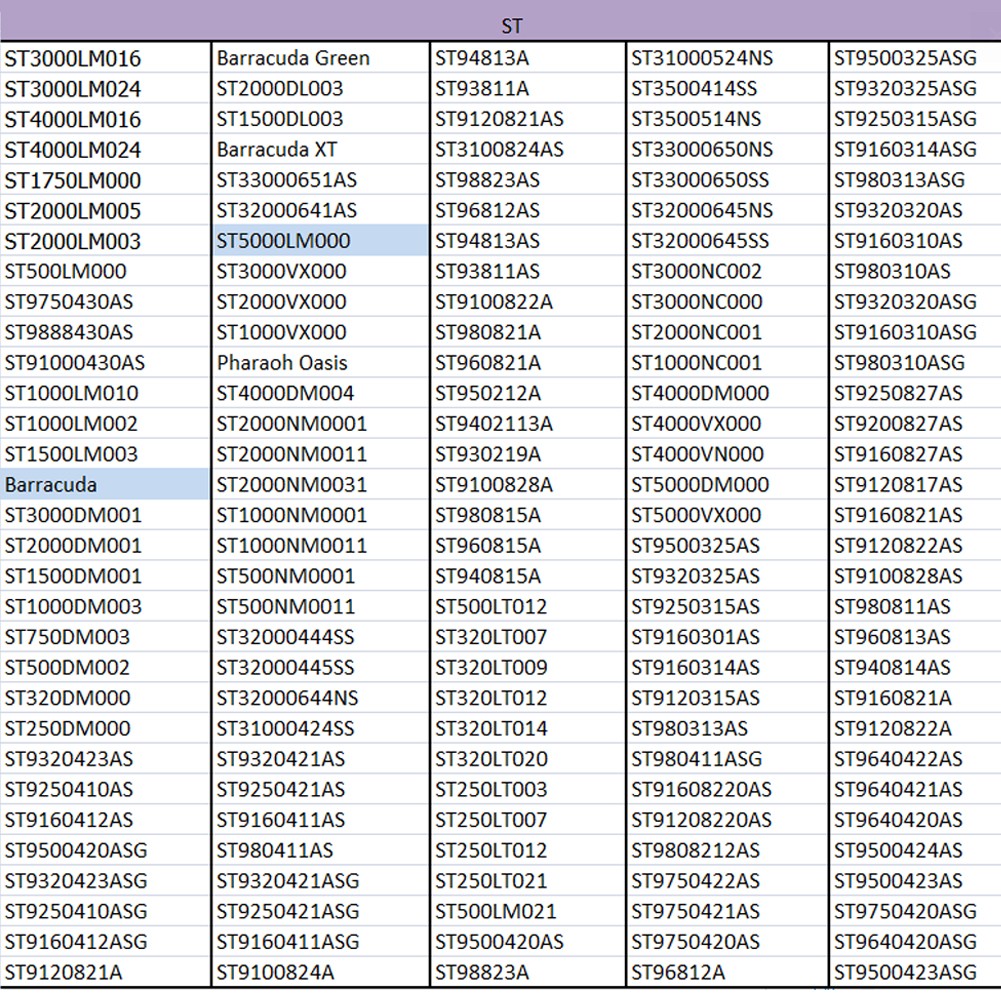This screenshot has width=1001, height=1001.
Task: Click cell ST9250315AS
Action: point(727,606)
